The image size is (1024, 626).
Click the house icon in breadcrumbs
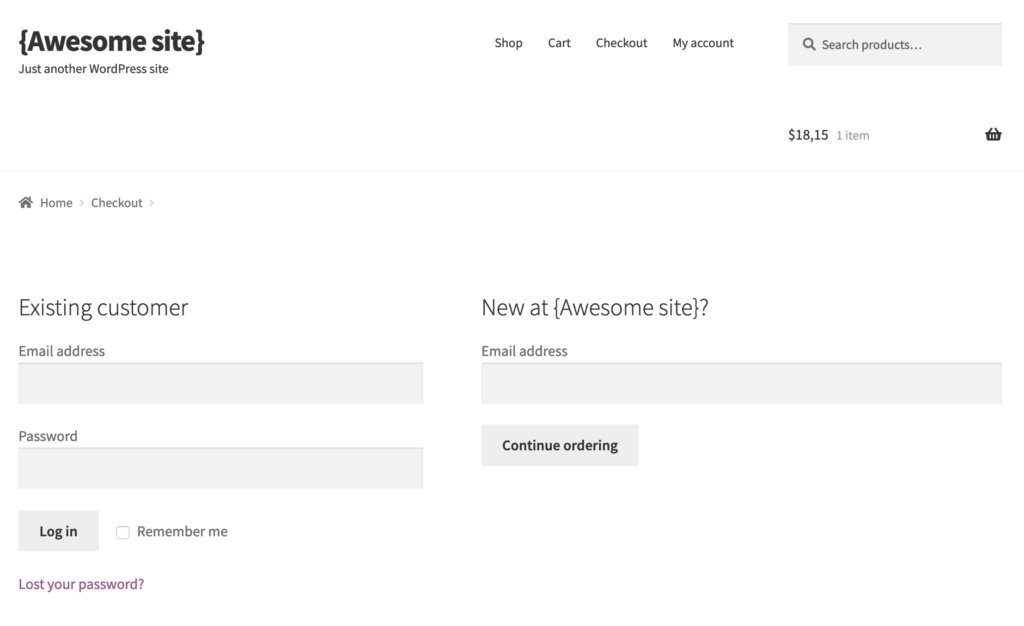pyautogui.click(x=26, y=203)
